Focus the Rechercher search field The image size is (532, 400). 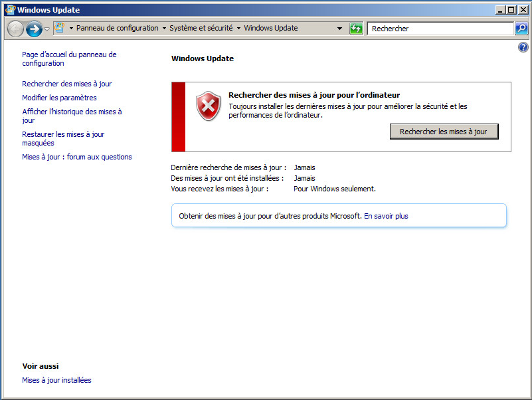coord(440,28)
